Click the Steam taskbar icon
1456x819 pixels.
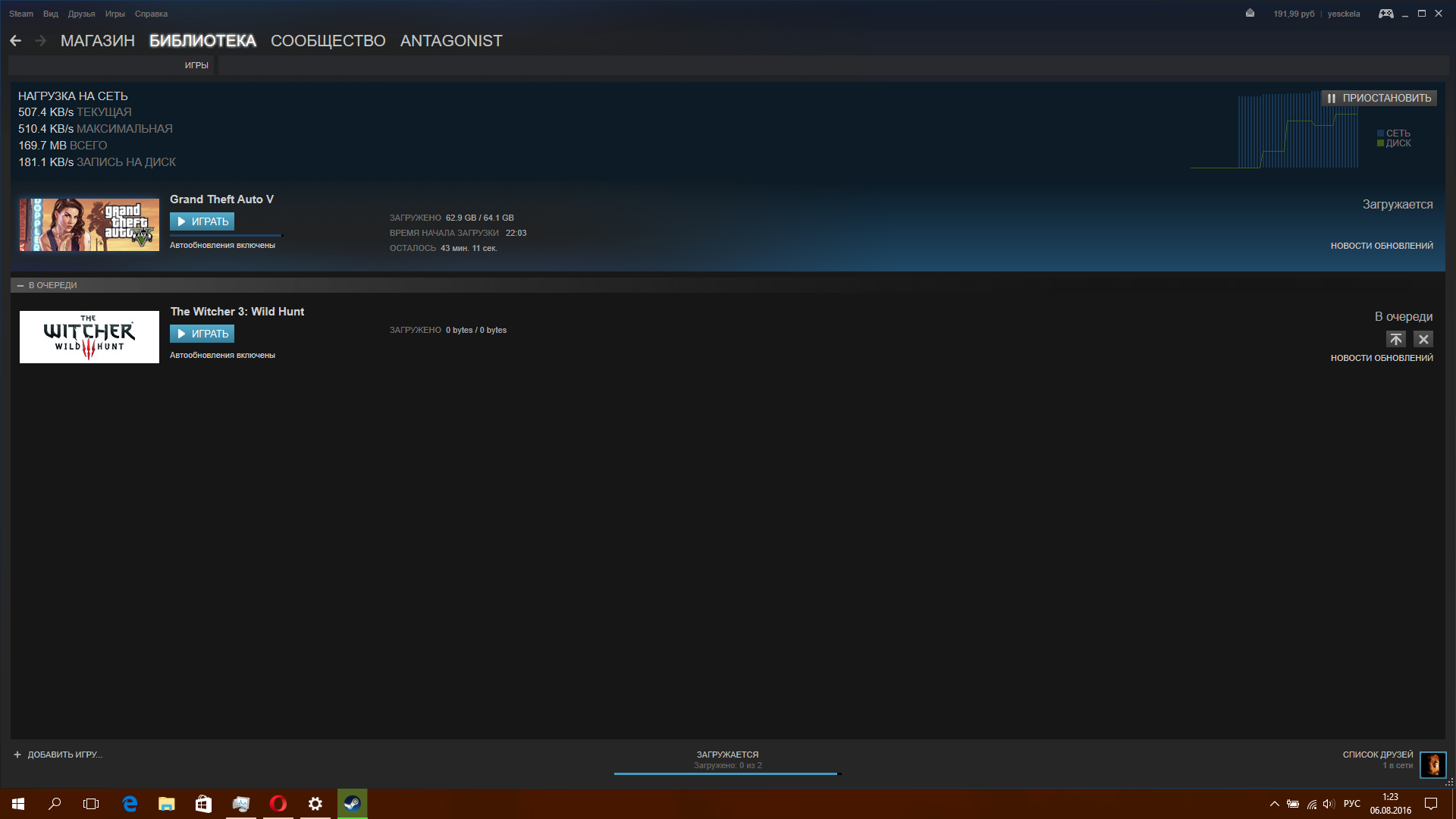click(x=353, y=804)
